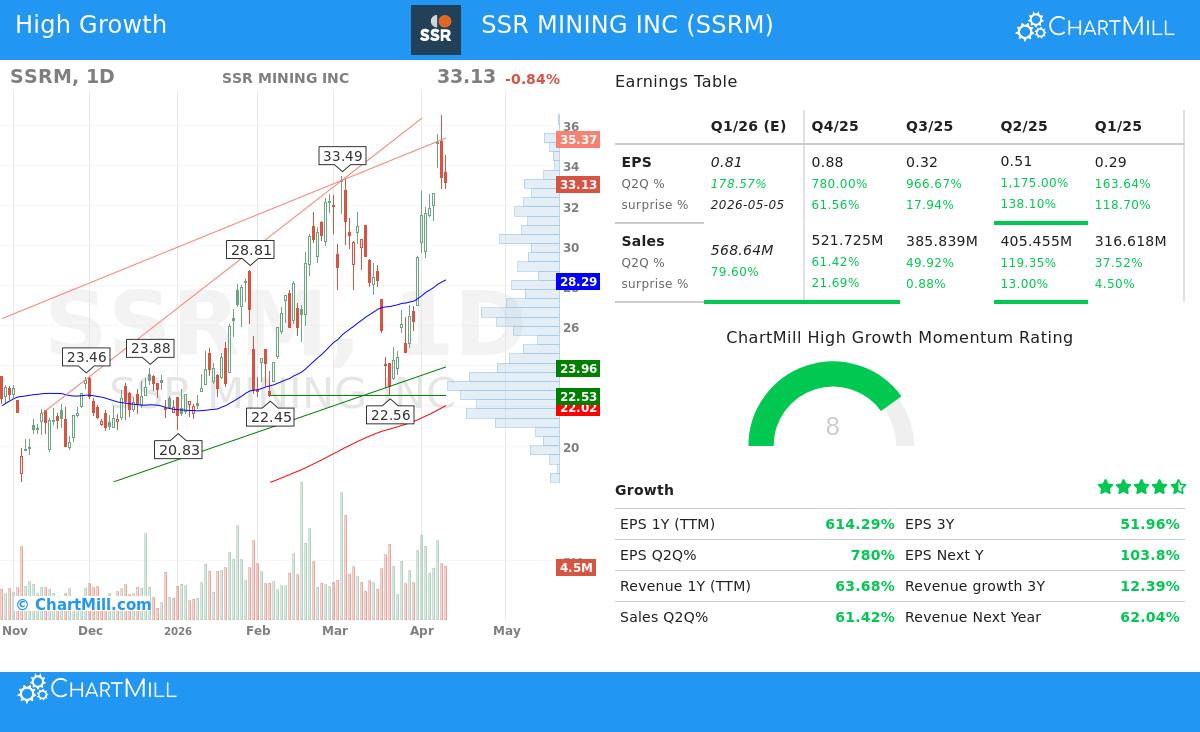Click the EPS 1Y (TTM) value 614.29%
Image resolution: width=1200 pixels, height=732 pixels.
(x=860, y=524)
